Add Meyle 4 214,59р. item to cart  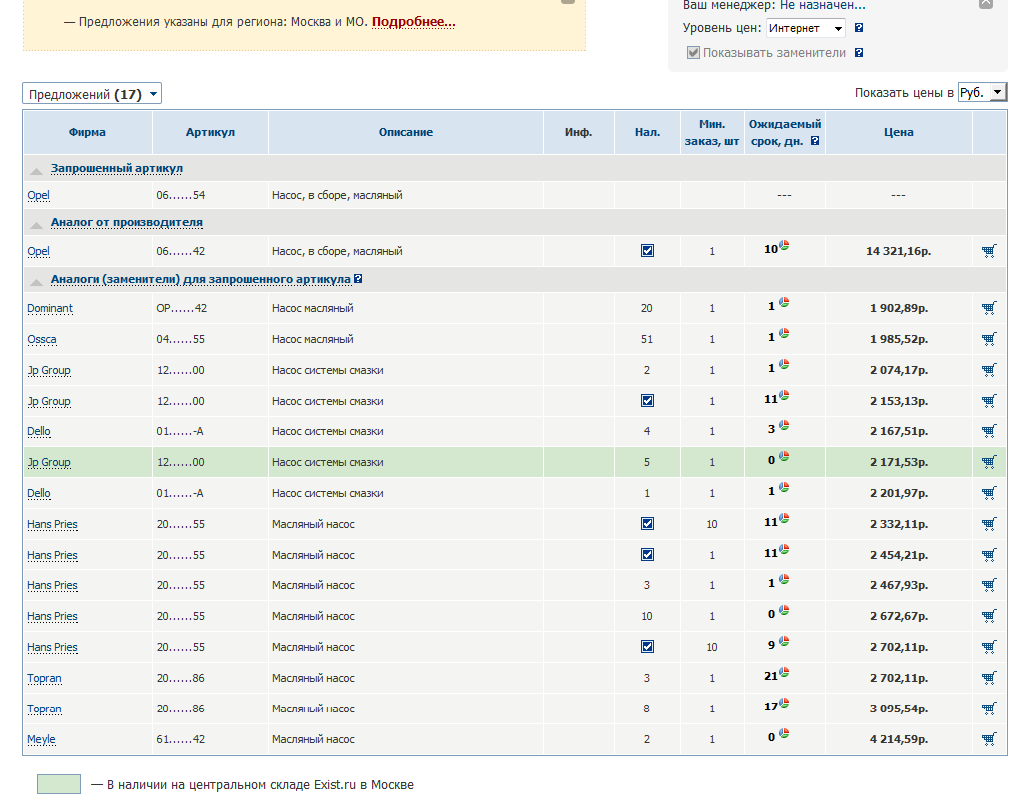(989, 739)
